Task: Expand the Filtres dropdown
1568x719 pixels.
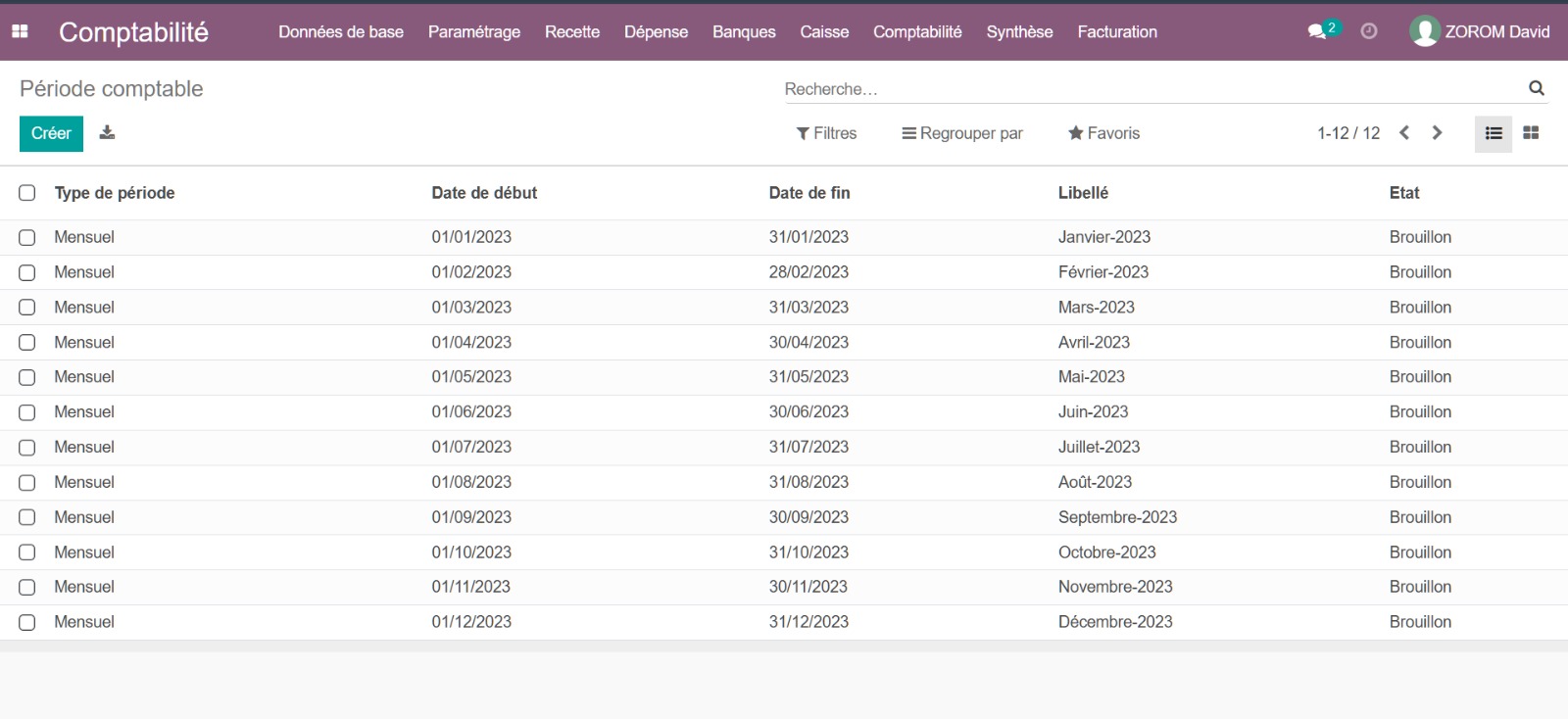Action: tap(826, 133)
